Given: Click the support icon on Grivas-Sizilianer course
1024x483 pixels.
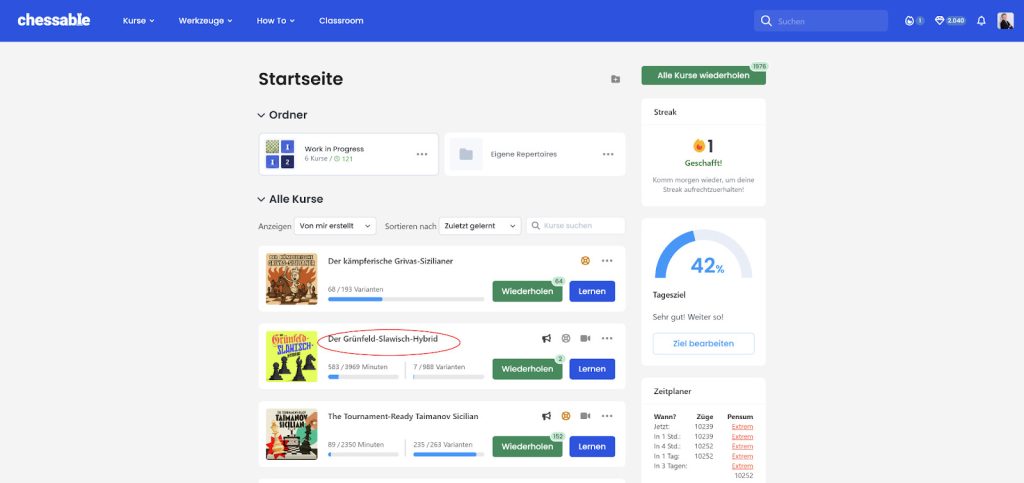Looking at the screenshot, I should tap(585, 261).
